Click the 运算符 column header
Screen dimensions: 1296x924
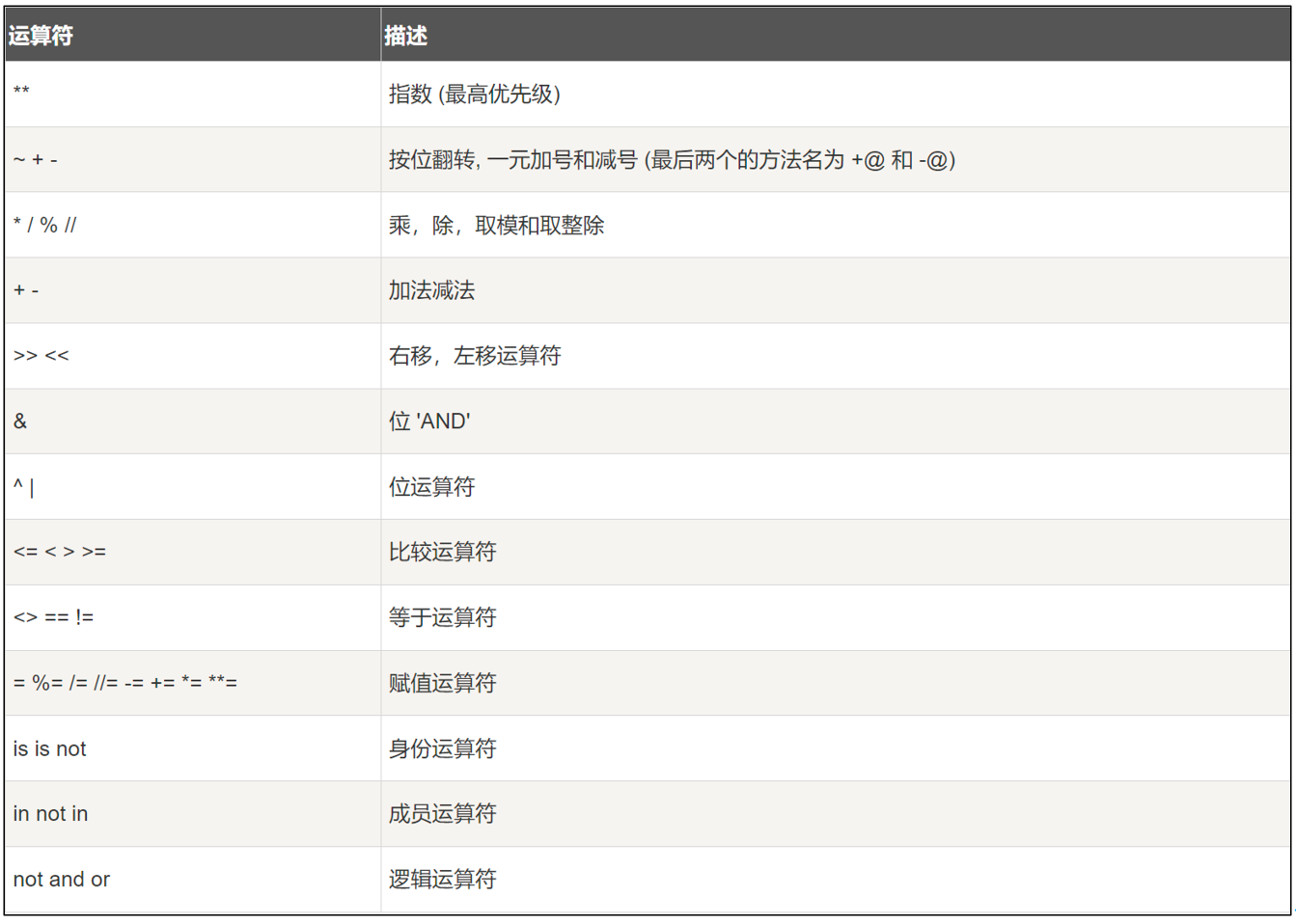pos(41,36)
